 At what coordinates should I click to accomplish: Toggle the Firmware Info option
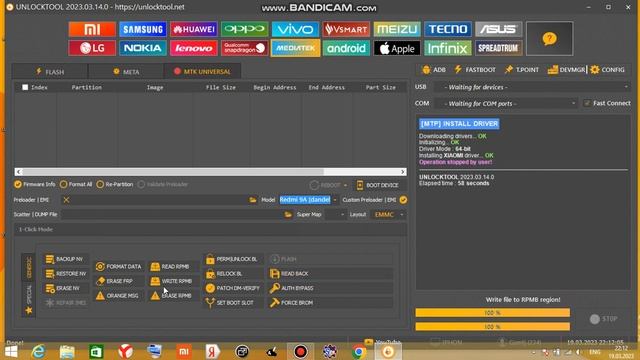[34, 184]
